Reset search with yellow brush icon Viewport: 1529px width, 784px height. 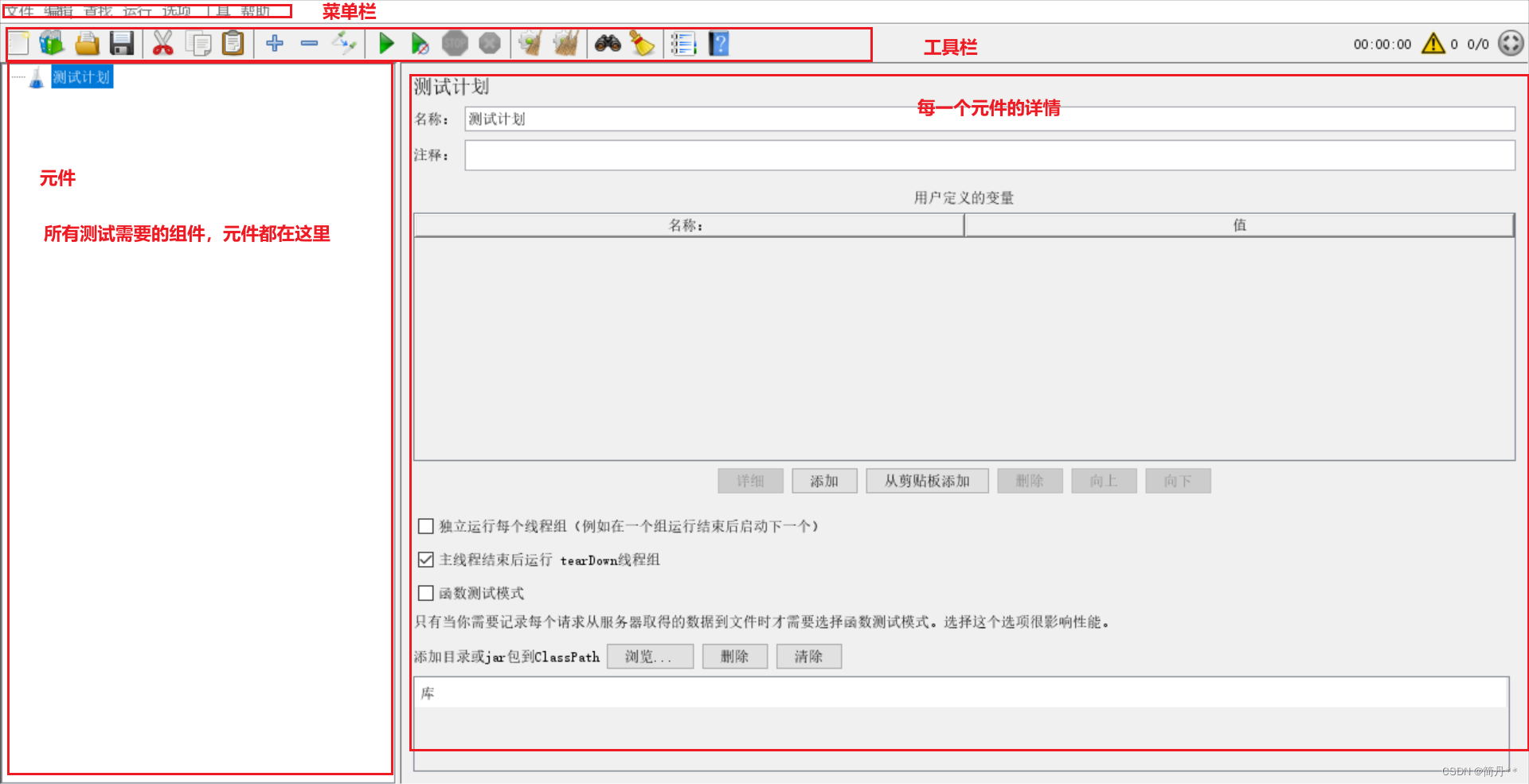pyautogui.click(x=642, y=44)
